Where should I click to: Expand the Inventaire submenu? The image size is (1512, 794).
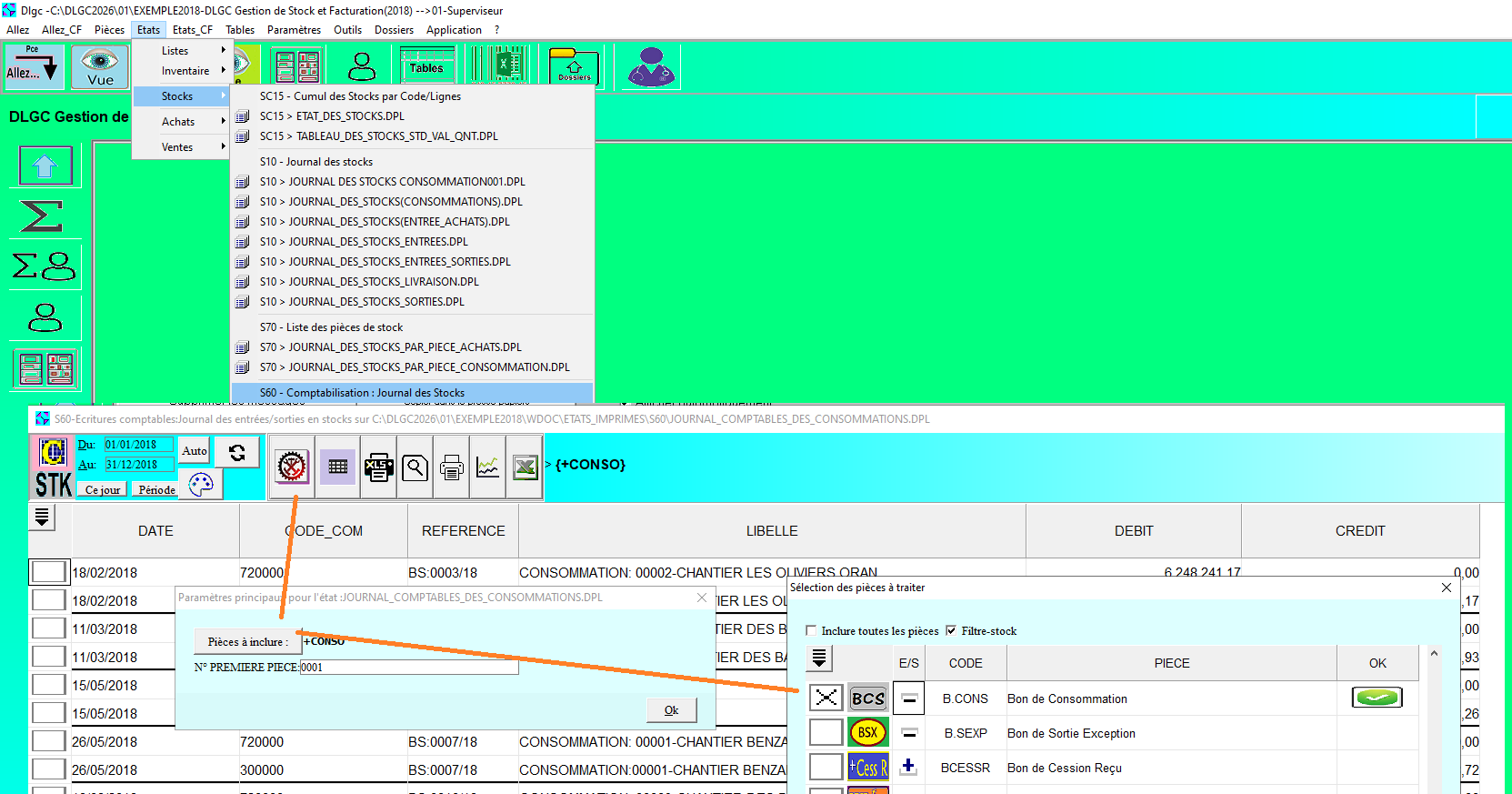[x=186, y=71]
